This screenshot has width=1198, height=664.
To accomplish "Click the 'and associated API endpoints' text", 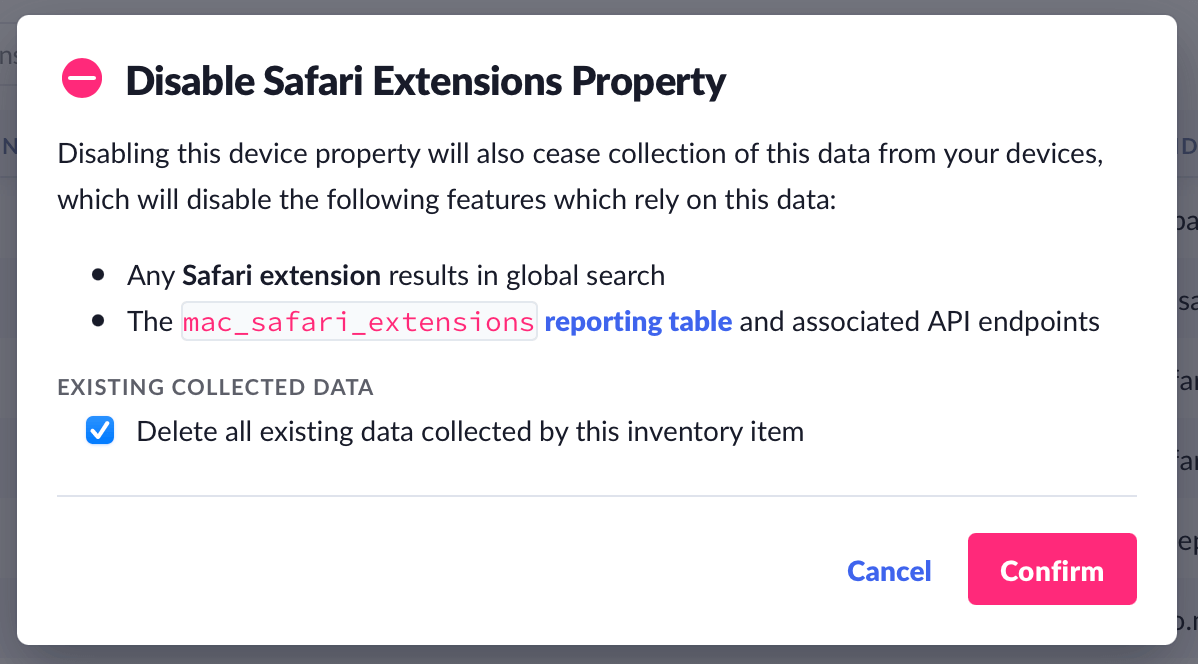I will [x=920, y=322].
